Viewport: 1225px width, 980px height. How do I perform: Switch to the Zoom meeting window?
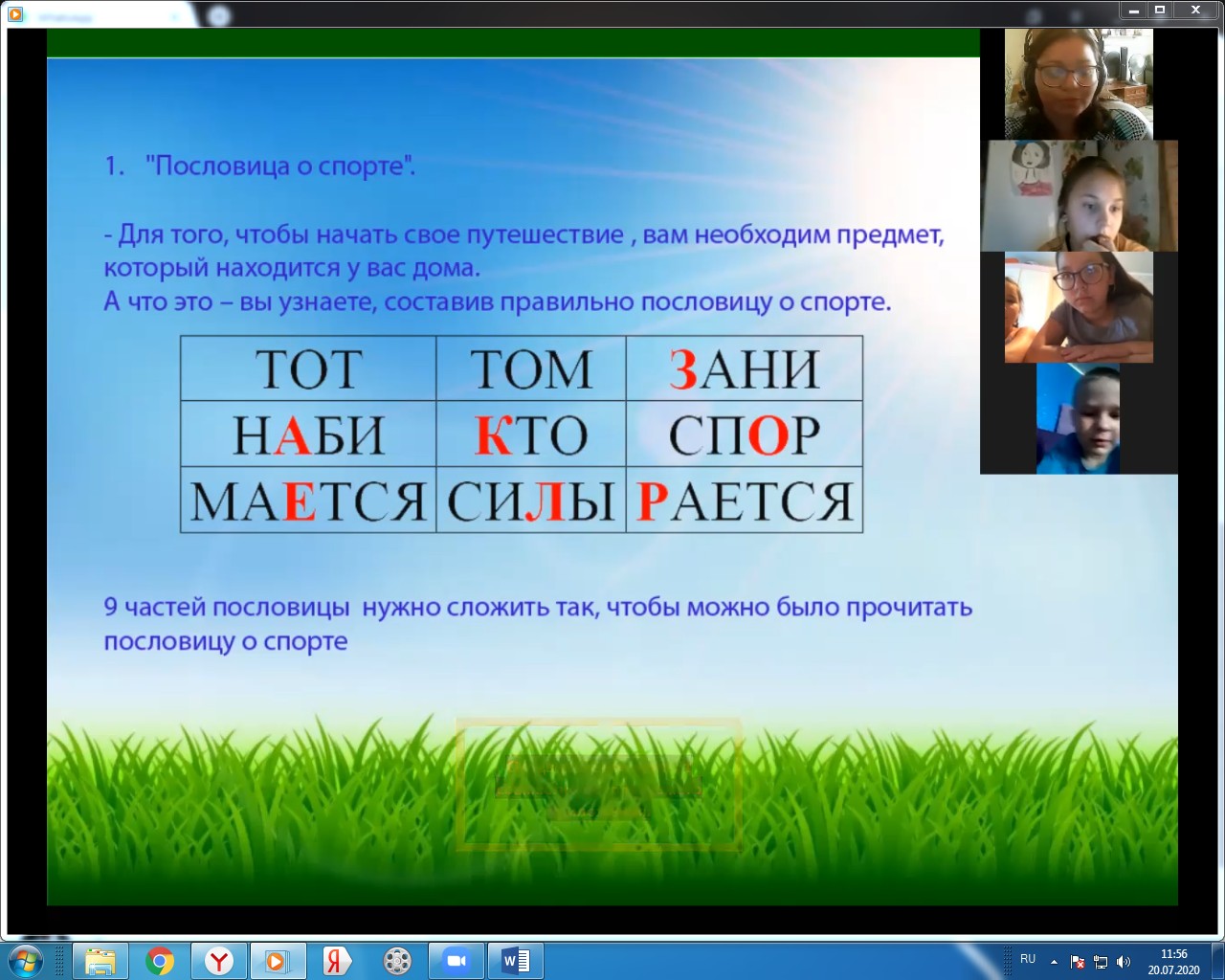click(x=457, y=961)
